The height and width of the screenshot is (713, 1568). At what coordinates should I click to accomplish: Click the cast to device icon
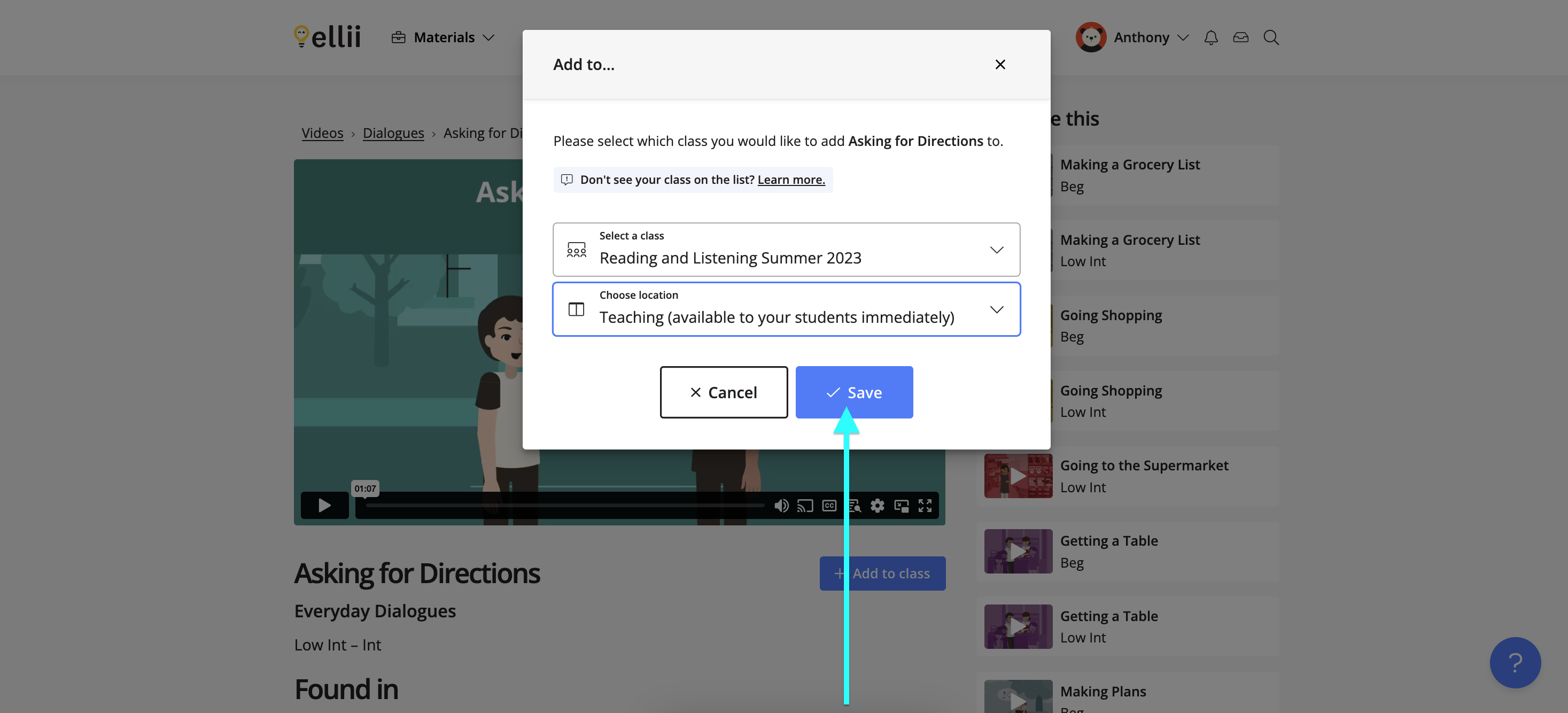click(805, 506)
